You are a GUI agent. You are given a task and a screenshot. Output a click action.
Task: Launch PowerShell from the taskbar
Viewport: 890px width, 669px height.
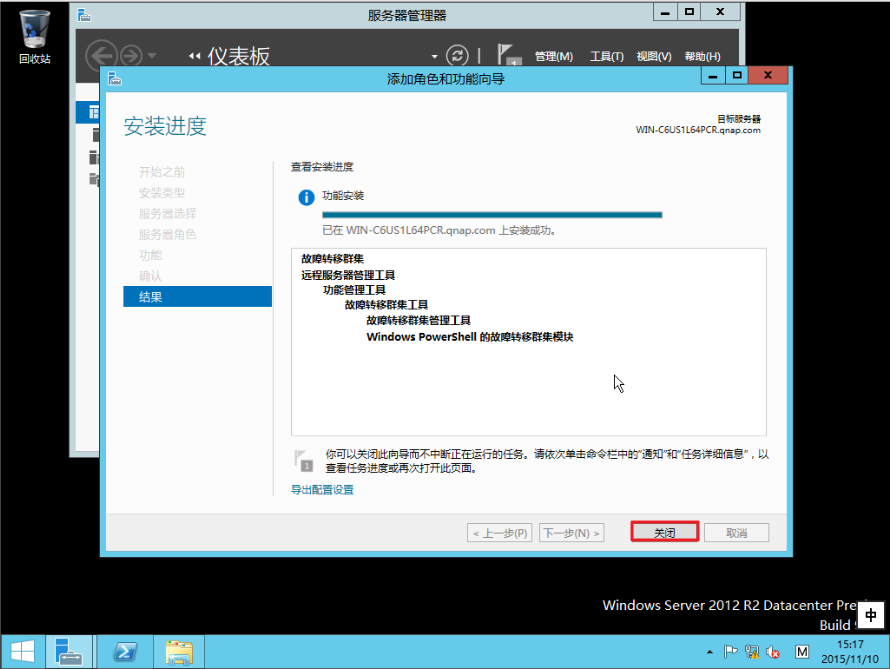point(125,651)
